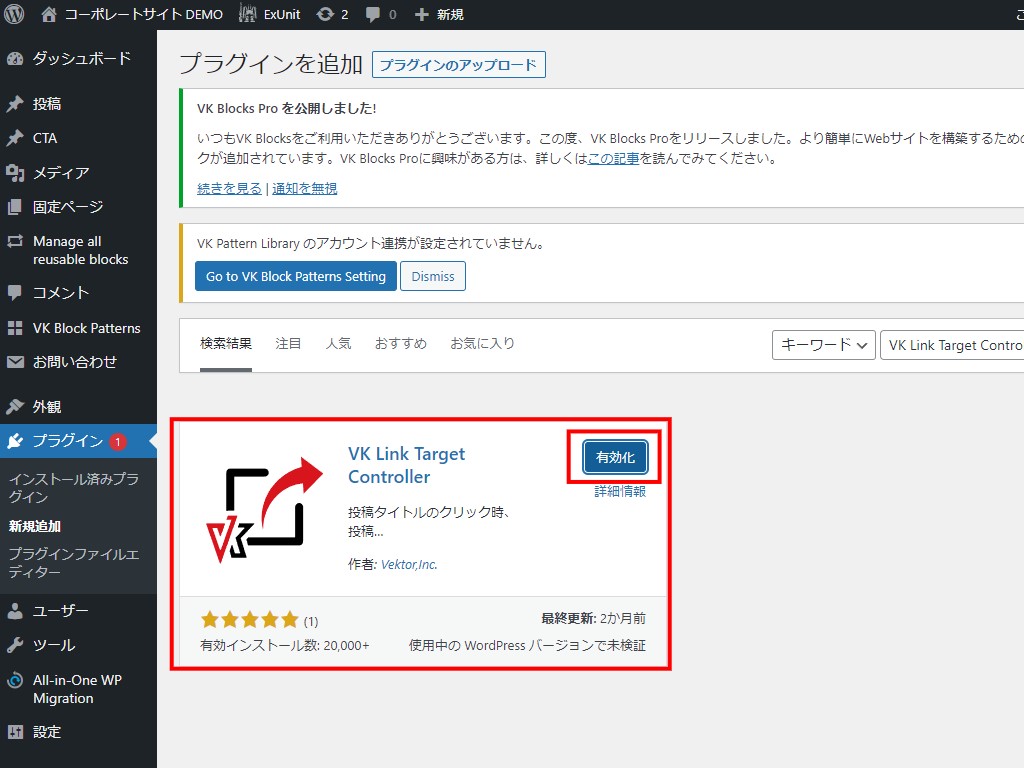
Task: Click the updates icon showing 2
Action: pos(325,15)
